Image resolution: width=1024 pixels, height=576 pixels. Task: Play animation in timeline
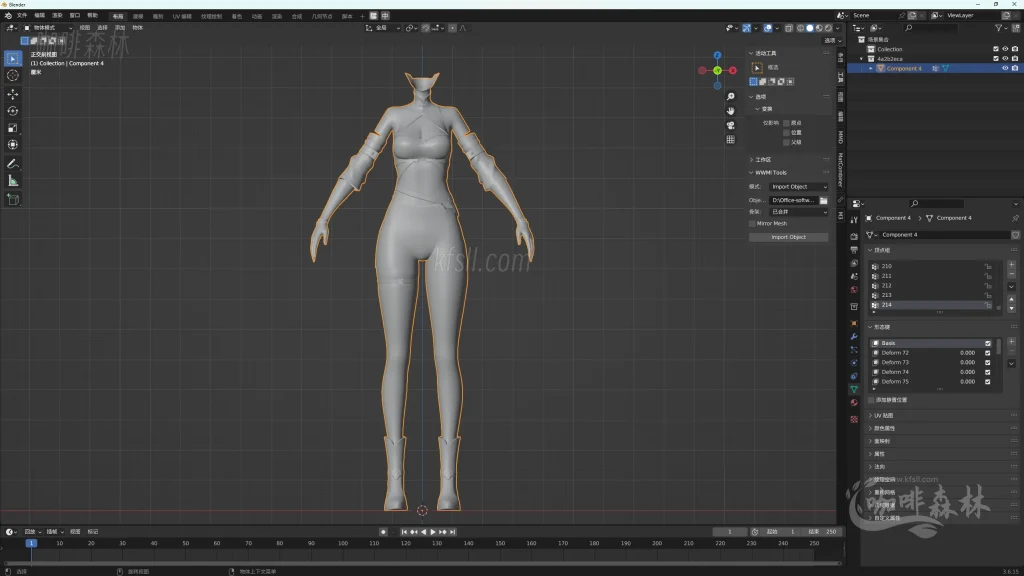click(433, 532)
